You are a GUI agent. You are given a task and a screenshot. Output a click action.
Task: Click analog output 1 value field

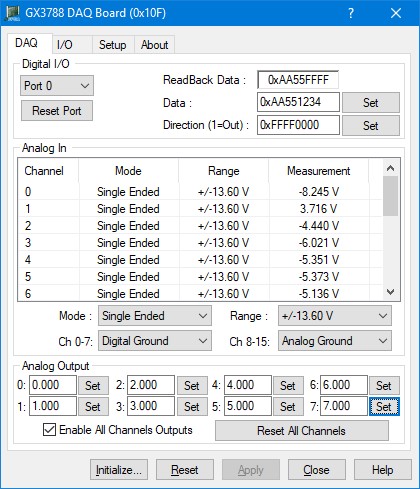tap(53, 406)
